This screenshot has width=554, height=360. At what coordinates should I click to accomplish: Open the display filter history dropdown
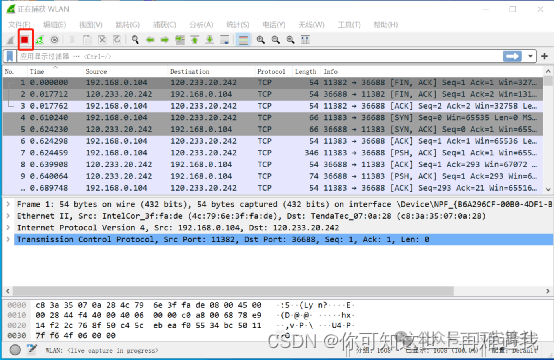[x=530, y=56]
